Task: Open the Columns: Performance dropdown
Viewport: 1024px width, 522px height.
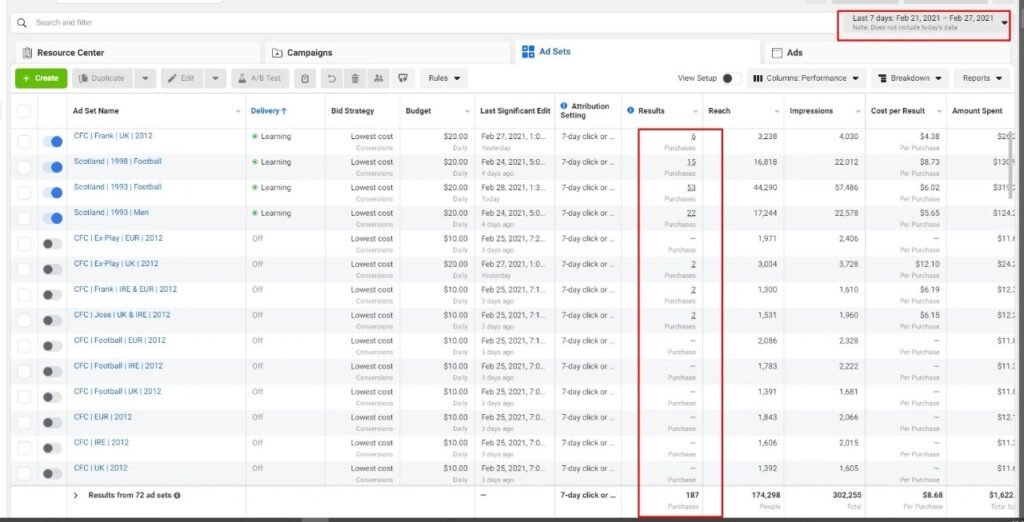Action: click(x=804, y=78)
